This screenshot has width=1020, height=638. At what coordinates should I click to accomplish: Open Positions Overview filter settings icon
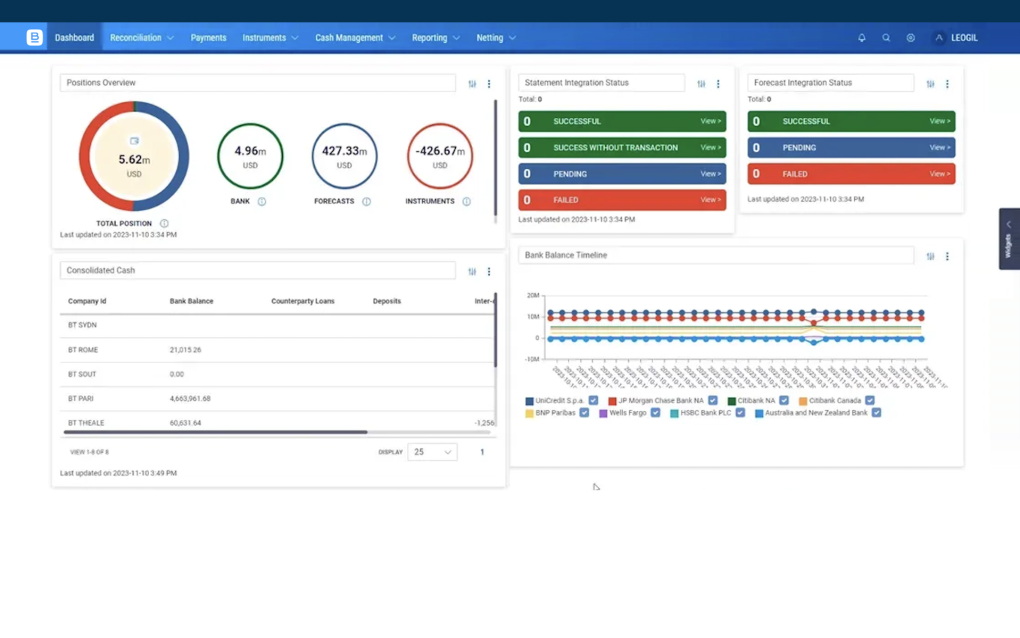472,84
